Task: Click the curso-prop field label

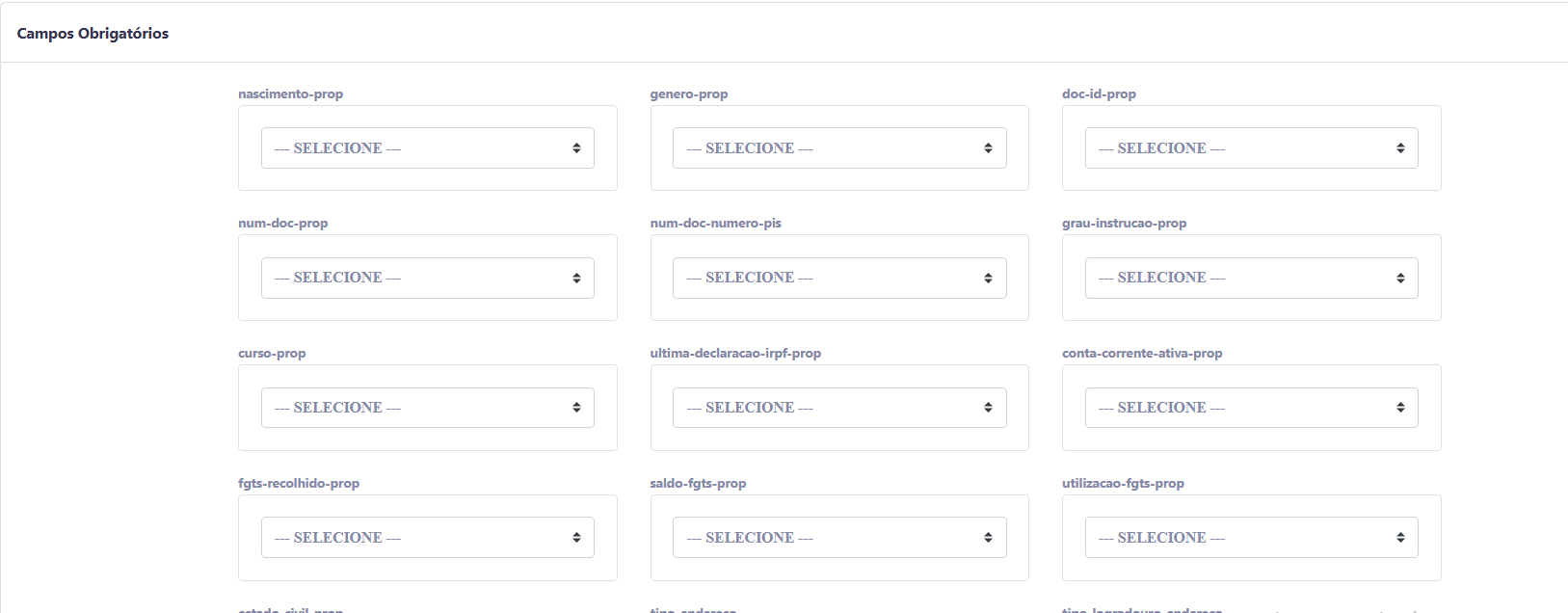Action: click(272, 354)
